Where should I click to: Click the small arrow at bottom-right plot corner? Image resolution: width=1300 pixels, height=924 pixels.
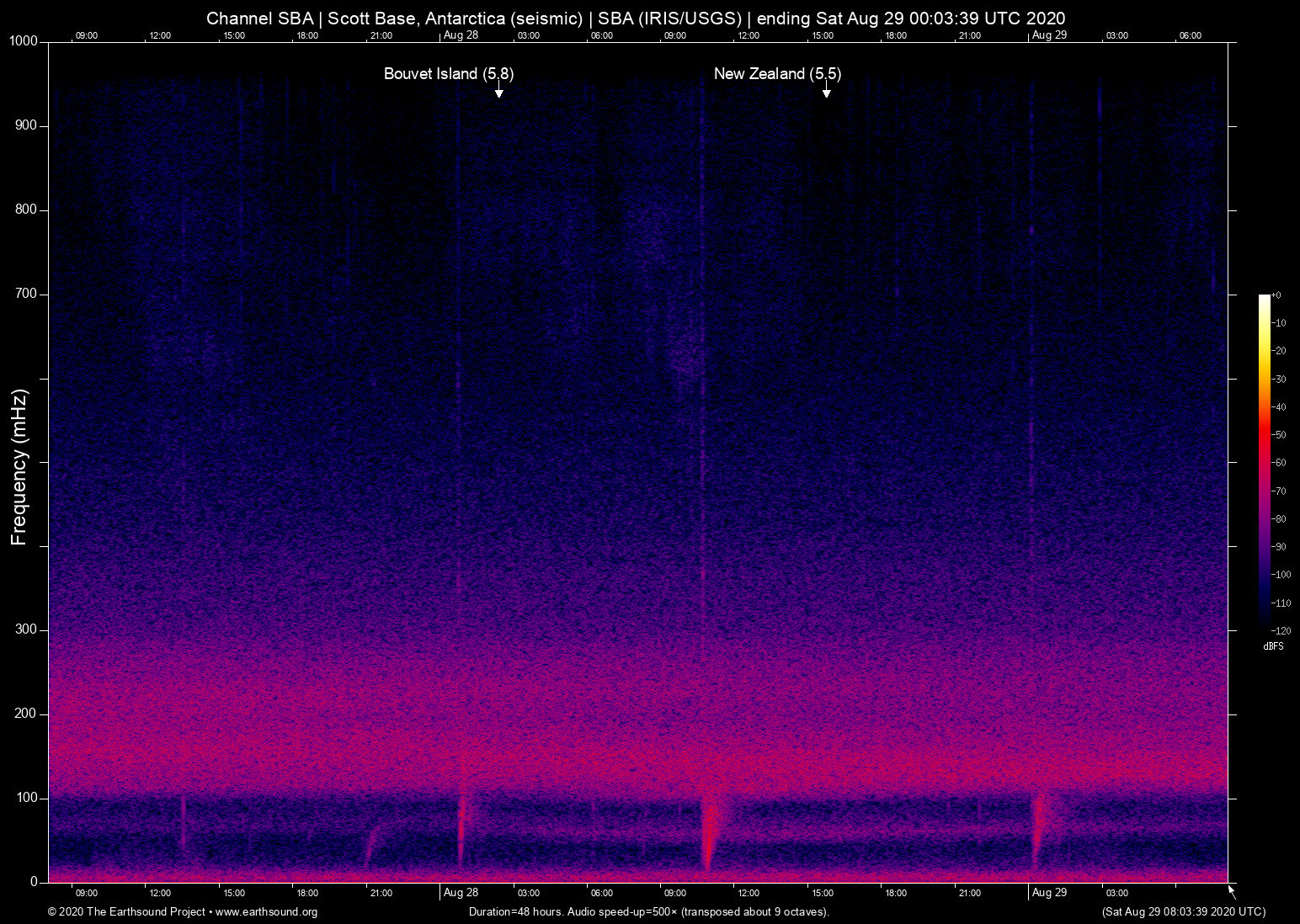(x=1232, y=891)
